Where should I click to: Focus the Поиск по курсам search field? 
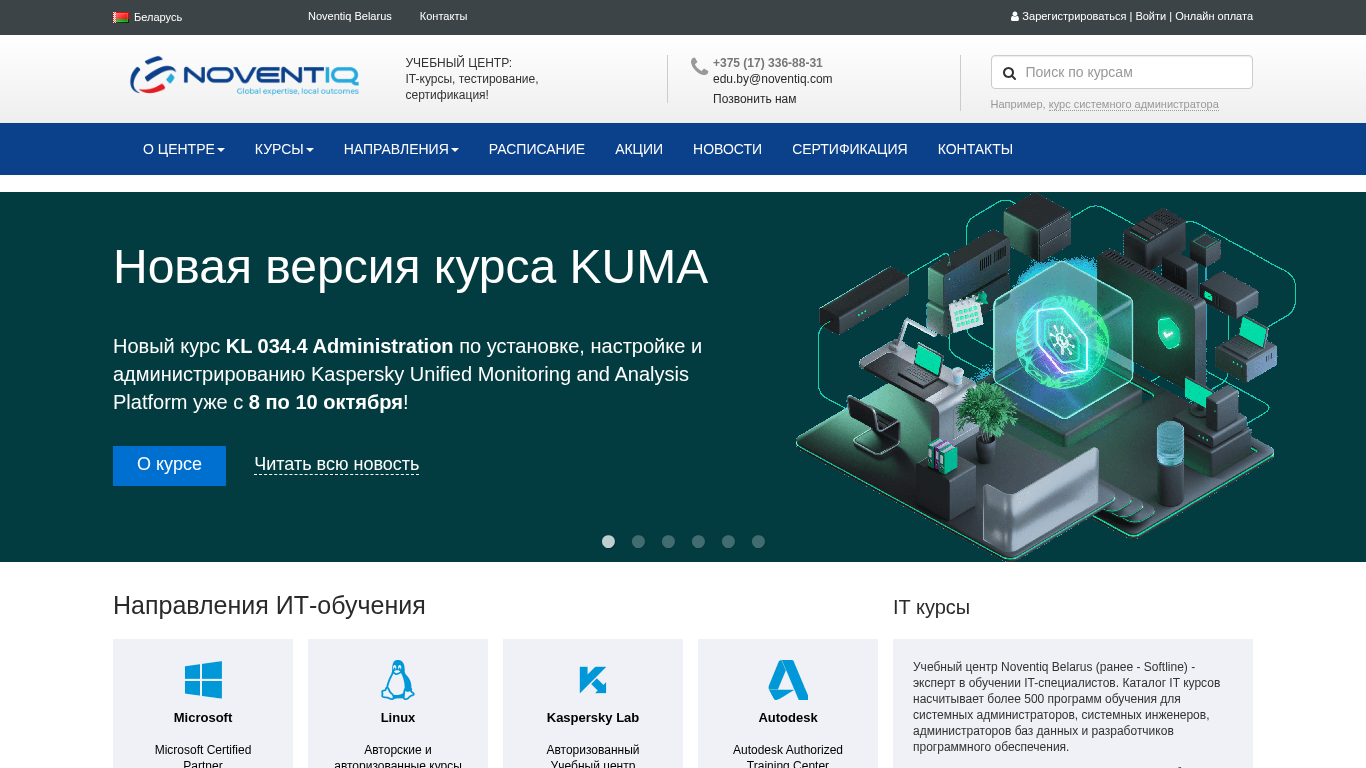(1122, 72)
